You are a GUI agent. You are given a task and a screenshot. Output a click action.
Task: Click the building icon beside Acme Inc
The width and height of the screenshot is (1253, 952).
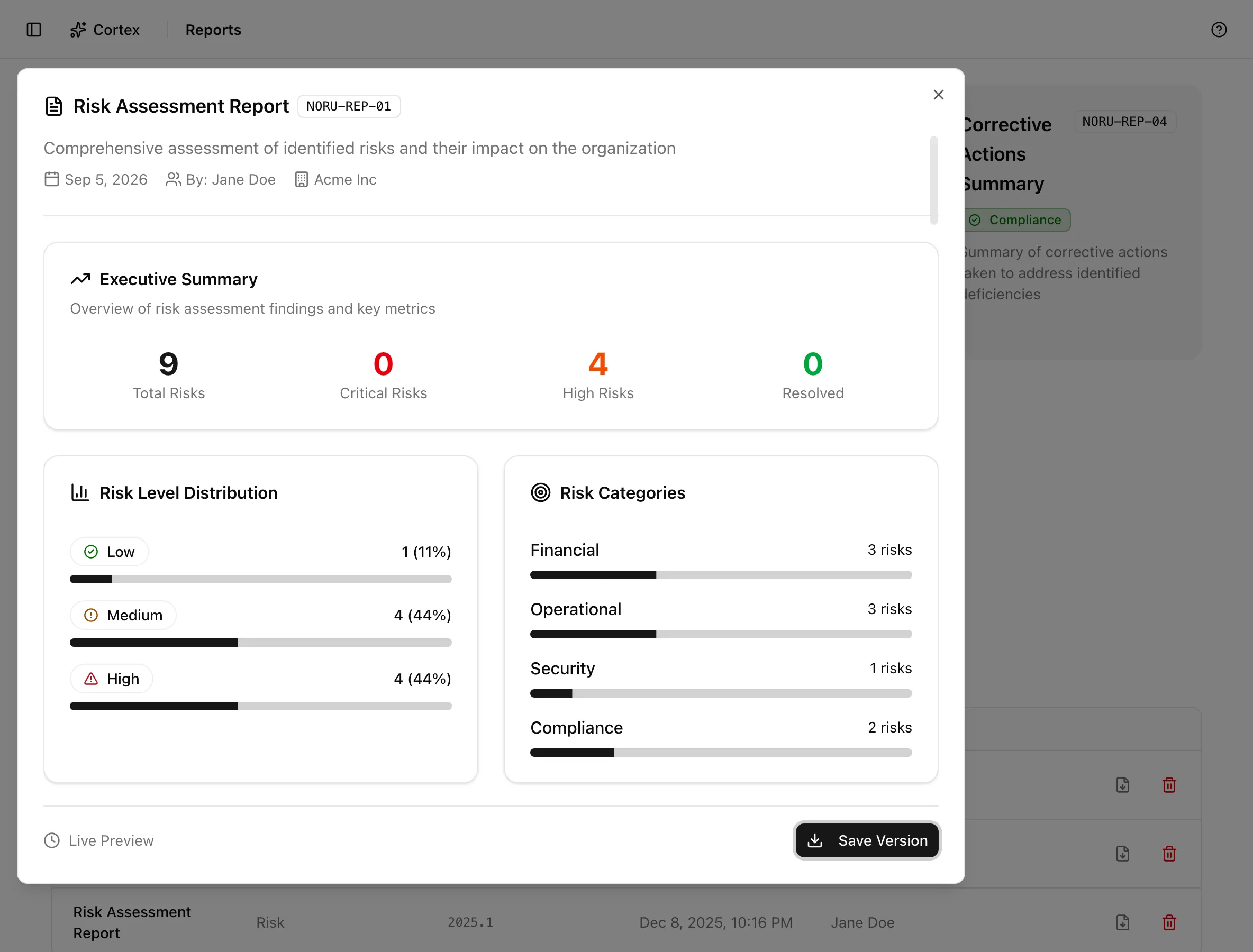point(301,179)
